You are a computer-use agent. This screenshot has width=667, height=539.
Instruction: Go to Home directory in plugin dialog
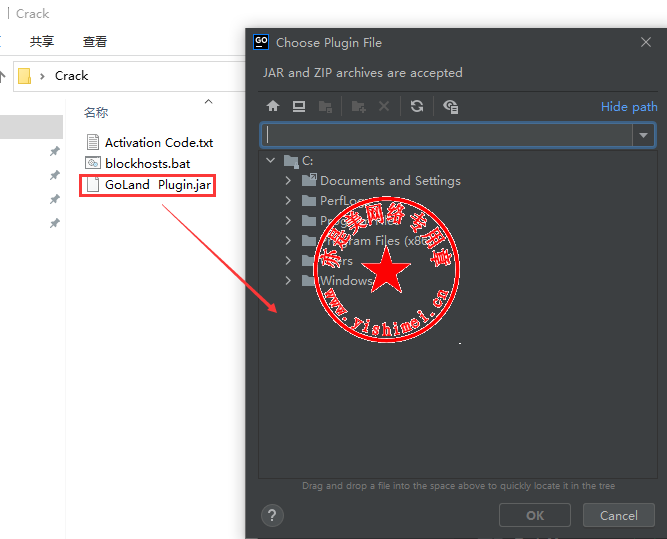tap(273, 106)
